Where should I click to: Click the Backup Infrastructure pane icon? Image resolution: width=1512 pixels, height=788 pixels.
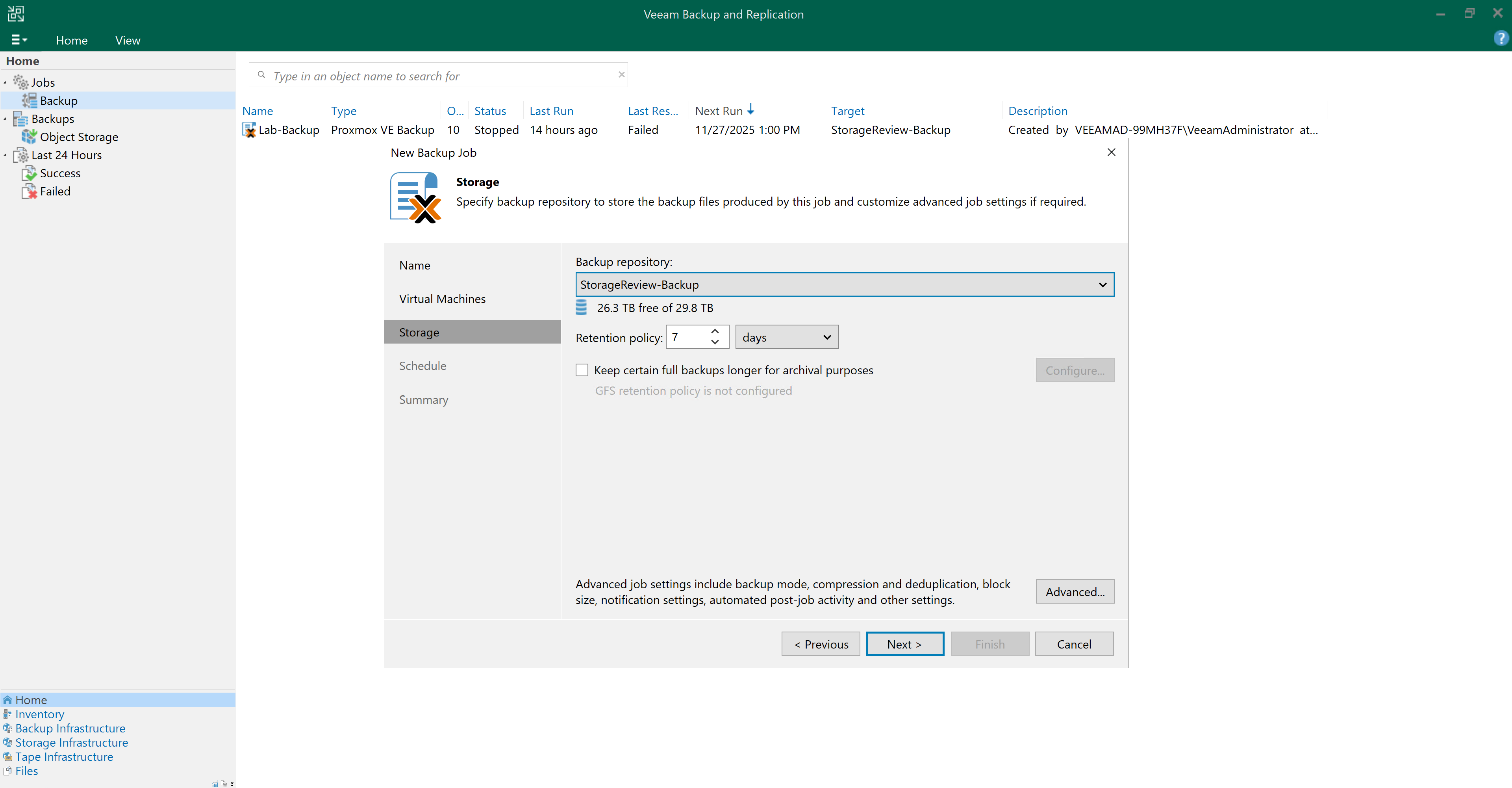coord(7,728)
